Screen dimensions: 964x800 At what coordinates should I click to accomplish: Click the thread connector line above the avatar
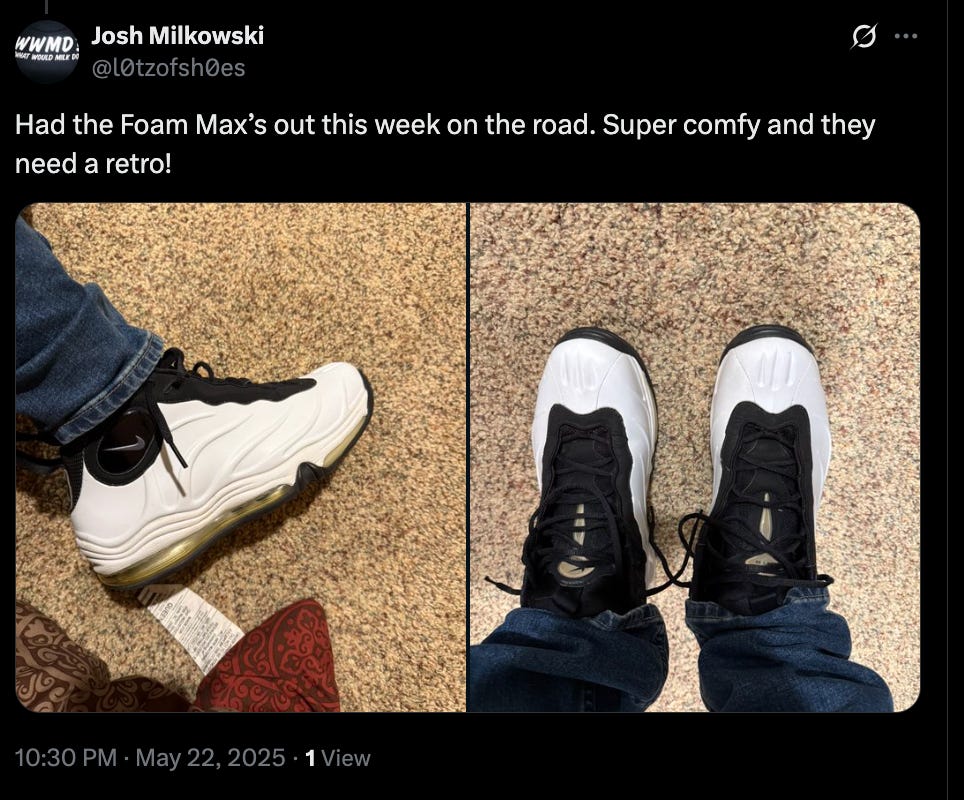(47, 7)
